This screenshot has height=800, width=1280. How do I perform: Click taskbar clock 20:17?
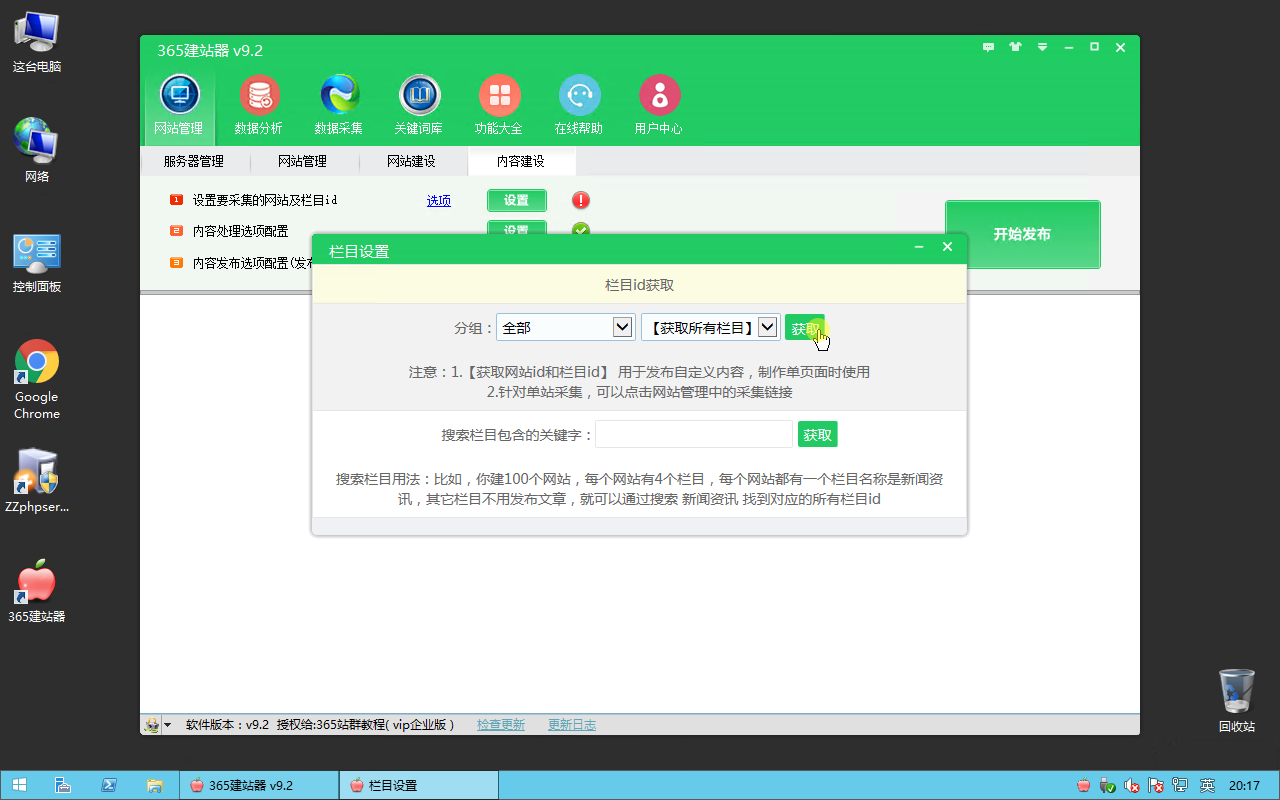[1244, 785]
